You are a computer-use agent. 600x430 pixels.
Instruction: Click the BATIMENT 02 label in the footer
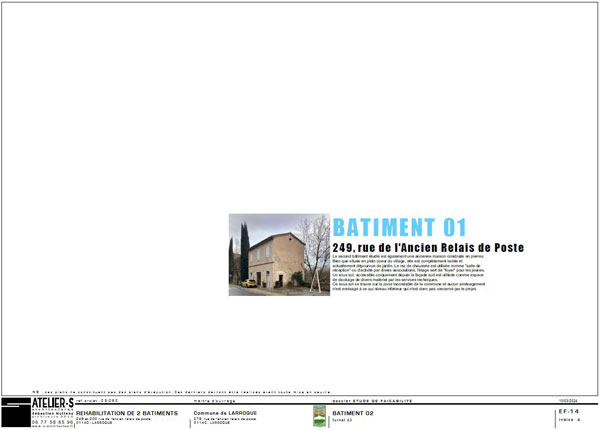click(x=353, y=412)
